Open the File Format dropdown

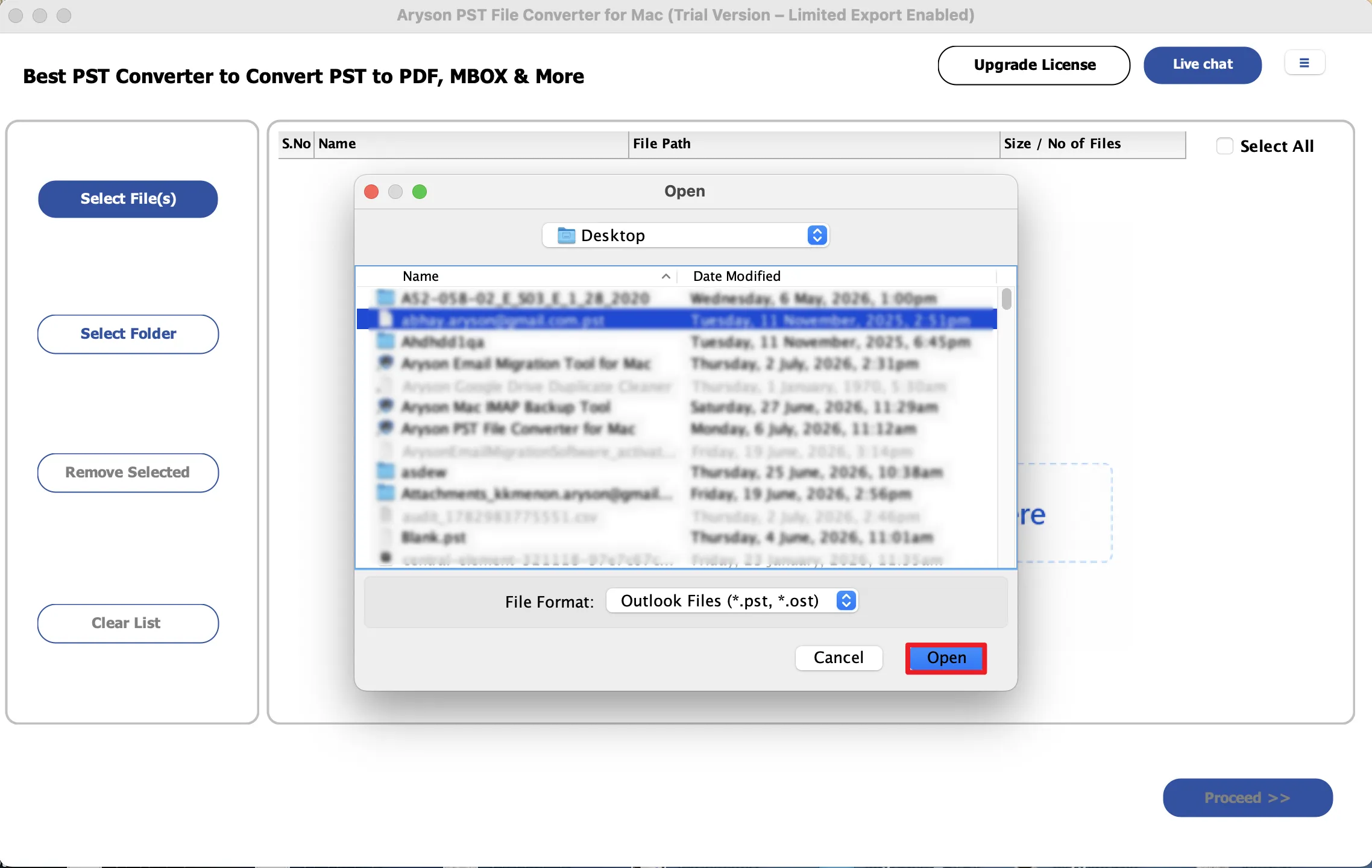click(x=732, y=601)
